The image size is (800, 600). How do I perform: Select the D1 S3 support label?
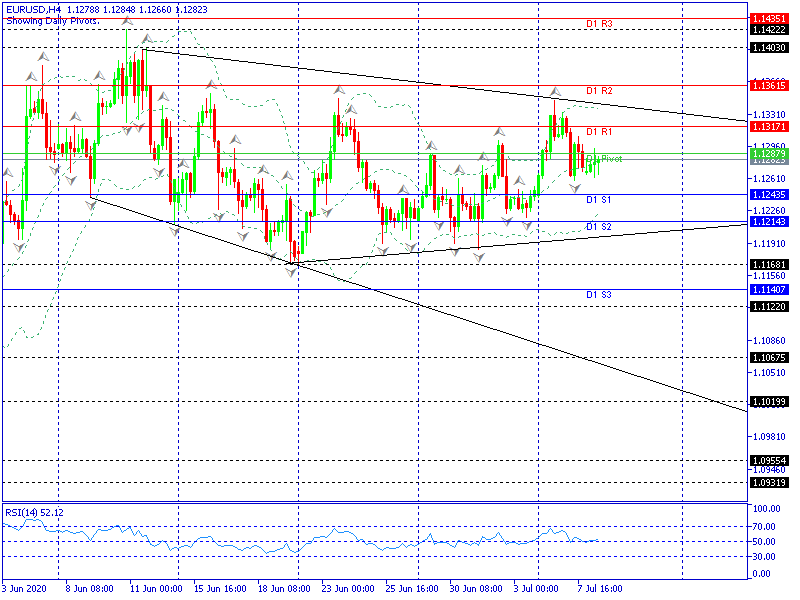point(599,295)
